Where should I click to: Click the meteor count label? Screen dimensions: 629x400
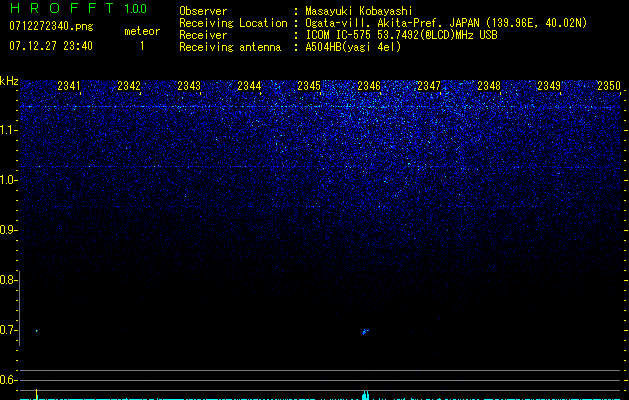142,31
